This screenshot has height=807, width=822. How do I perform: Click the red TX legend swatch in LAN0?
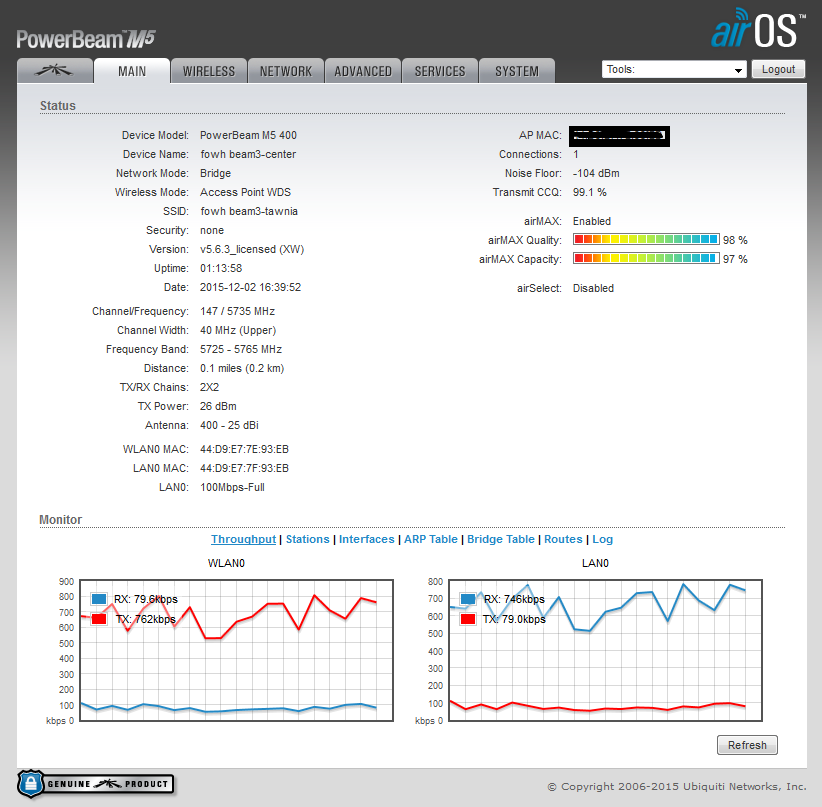468,619
